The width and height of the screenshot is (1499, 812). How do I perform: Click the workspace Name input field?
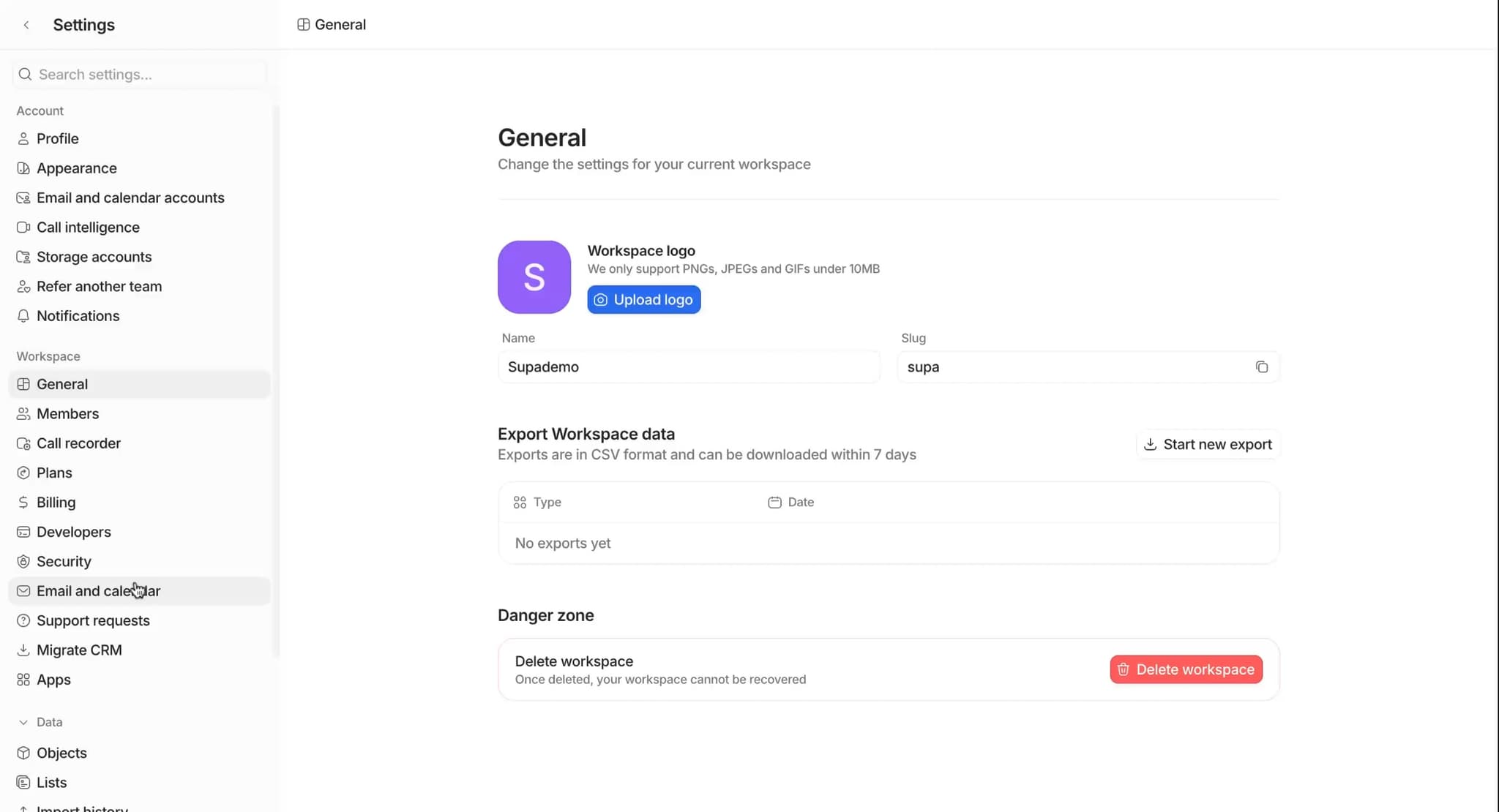[688, 366]
